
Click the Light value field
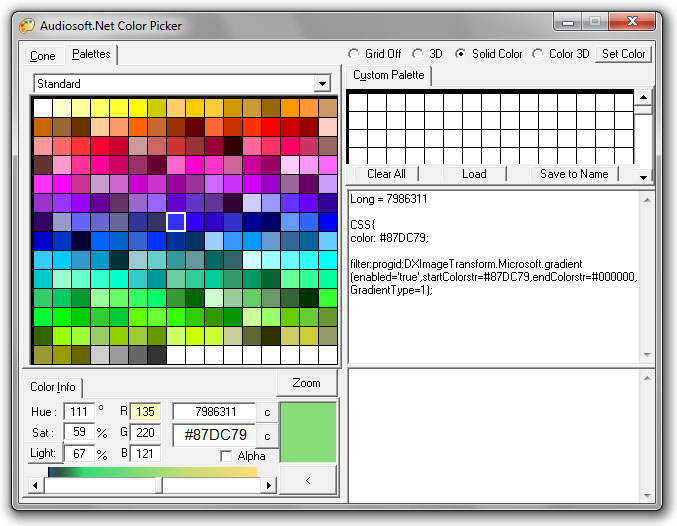[x=79, y=453]
